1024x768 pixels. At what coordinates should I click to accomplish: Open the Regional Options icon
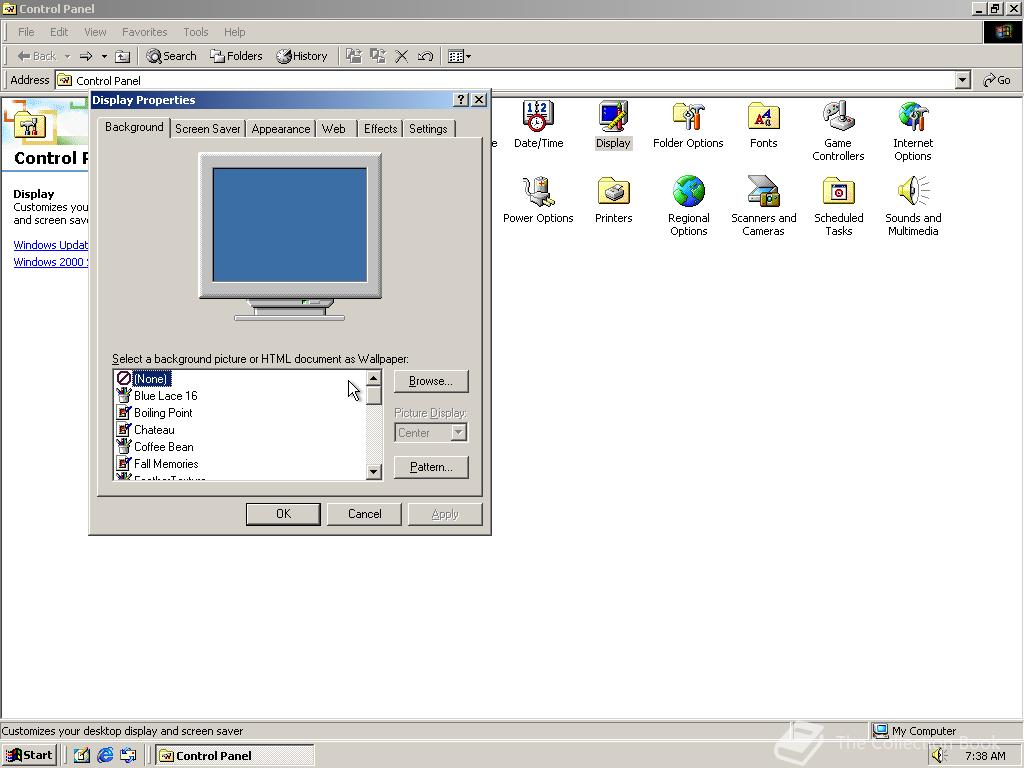click(x=688, y=206)
